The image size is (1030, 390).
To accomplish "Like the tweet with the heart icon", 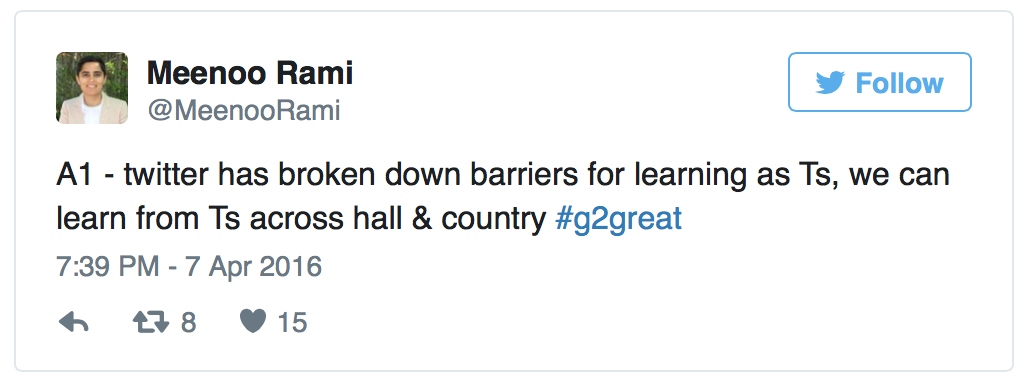I will (x=253, y=322).
